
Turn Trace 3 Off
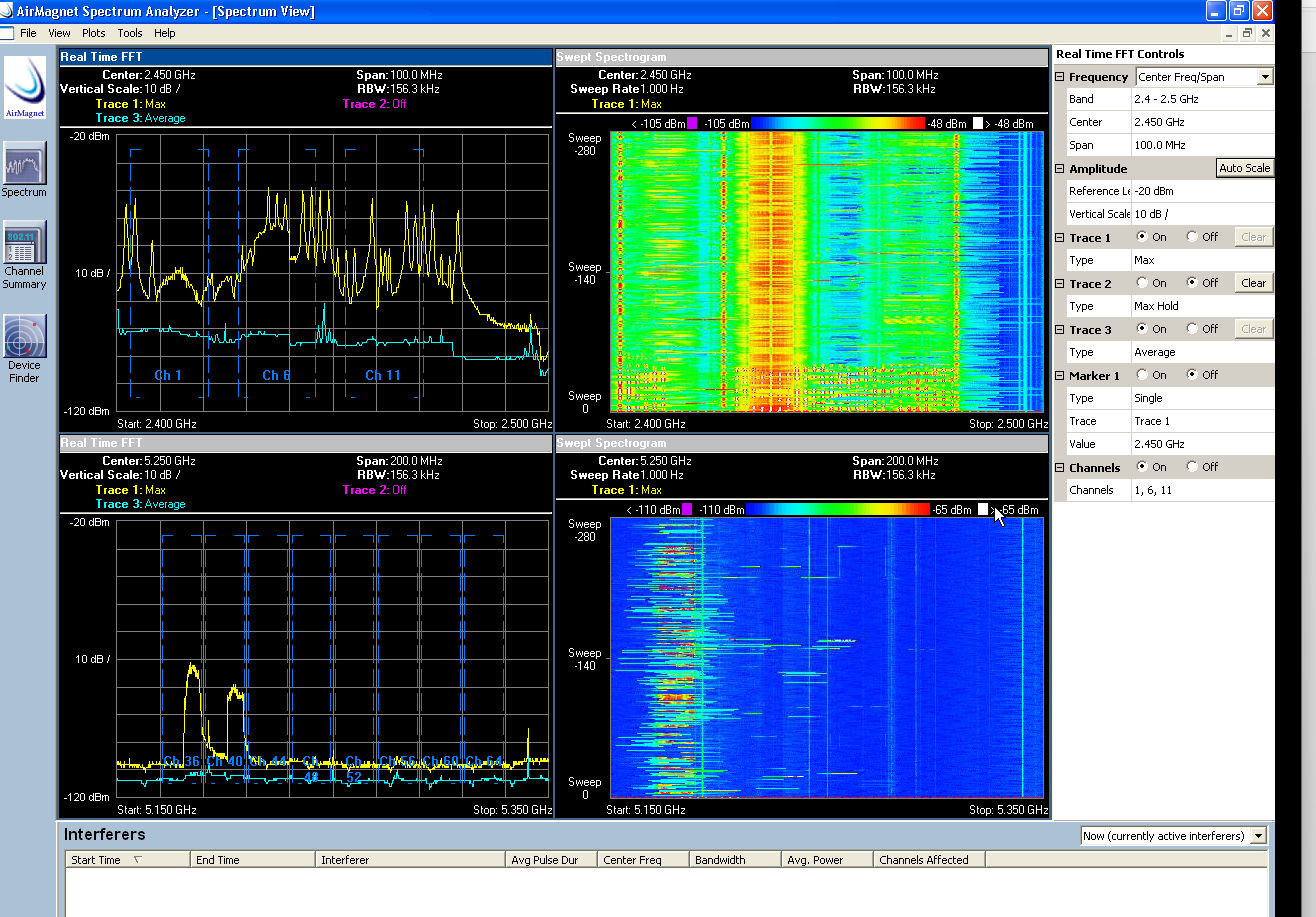(x=1192, y=329)
